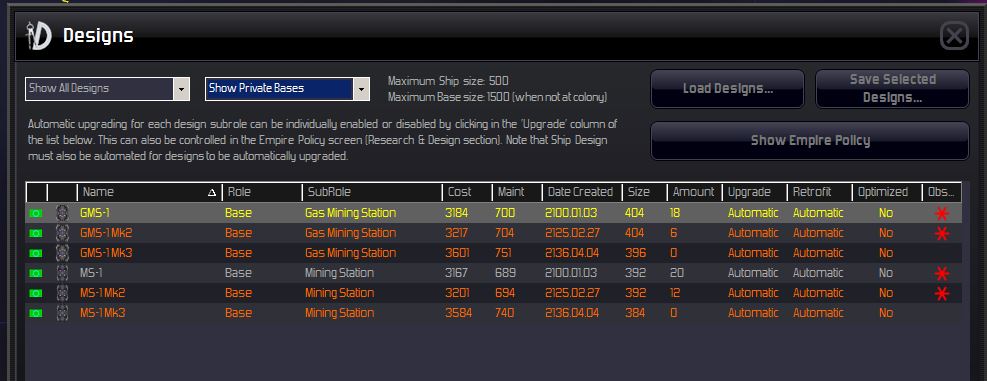Viewport: 987px width, 381px height.
Task: Sort designs by the Obs... column header
Action: (941, 192)
